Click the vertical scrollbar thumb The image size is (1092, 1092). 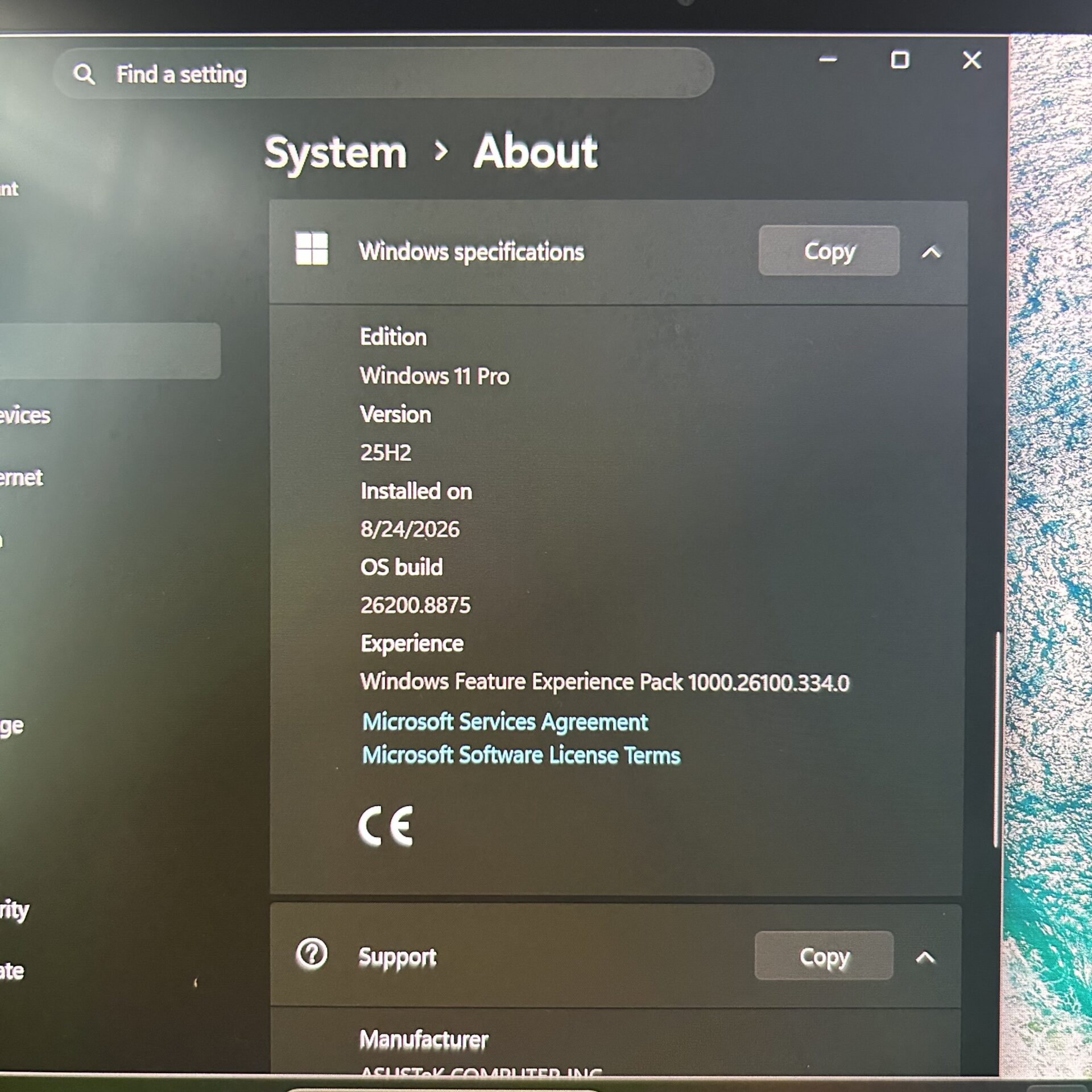(x=996, y=739)
